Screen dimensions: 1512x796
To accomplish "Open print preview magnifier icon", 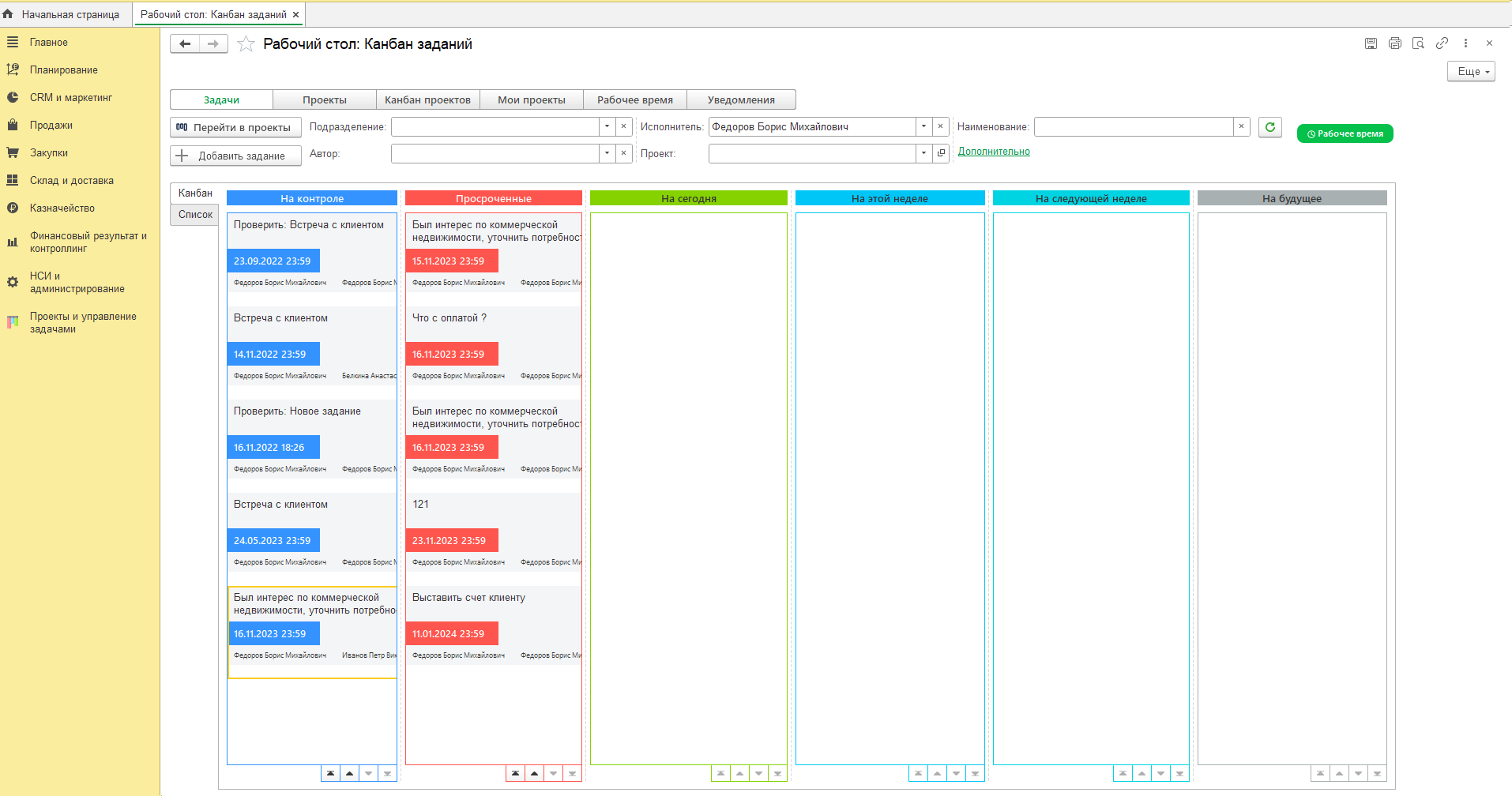I will [1418, 43].
